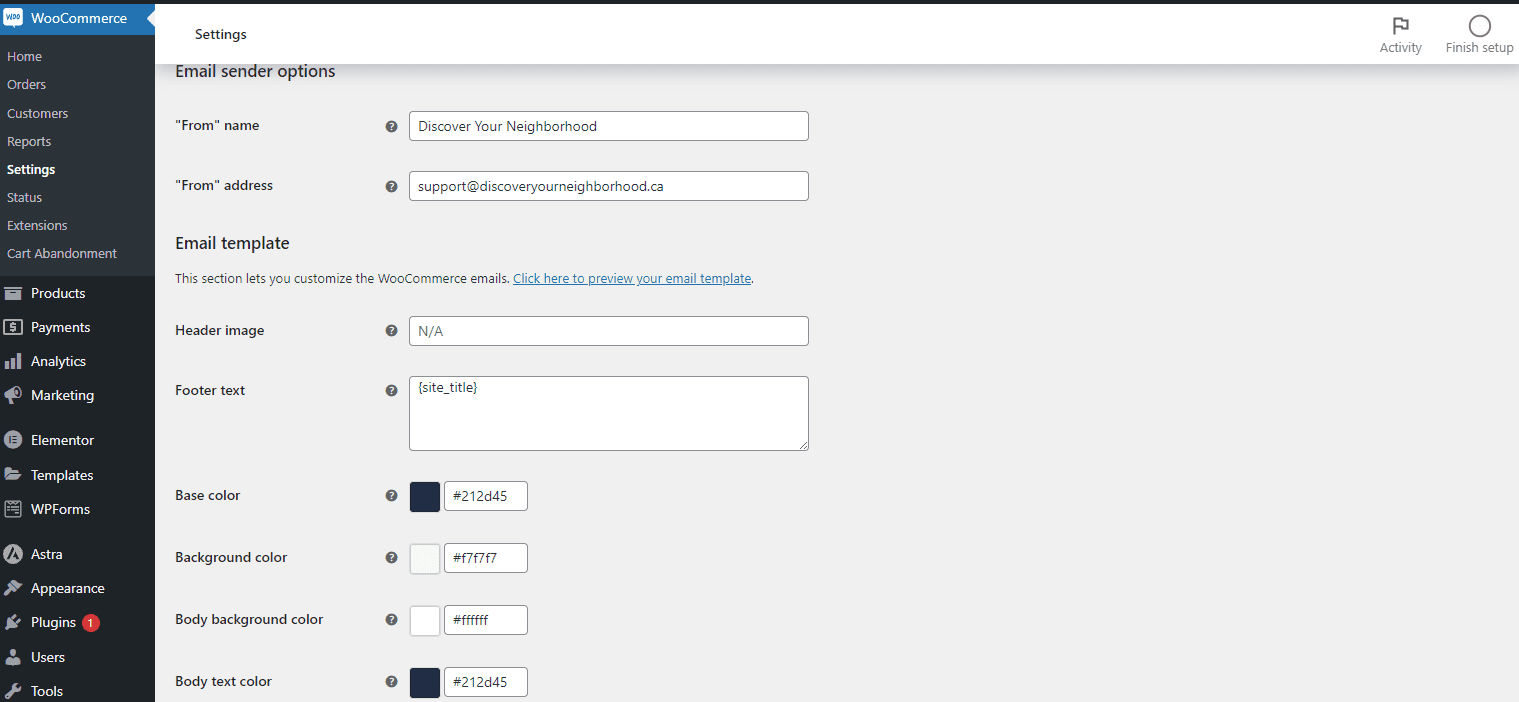Open the Analytics menu in sidebar
This screenshot has width=1519, height=702.
[58, 361]
